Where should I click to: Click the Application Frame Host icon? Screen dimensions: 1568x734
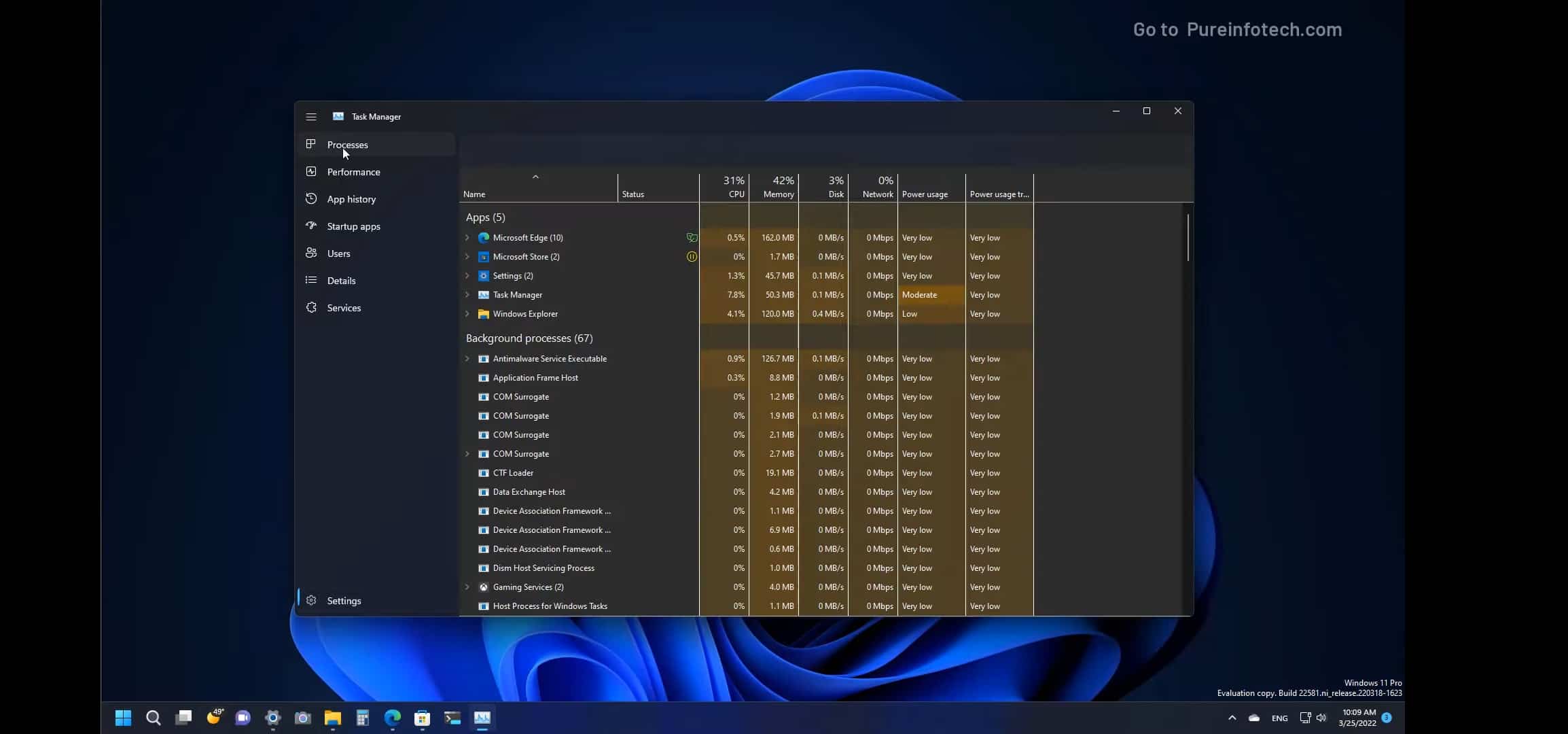click(x=484, y=378)
